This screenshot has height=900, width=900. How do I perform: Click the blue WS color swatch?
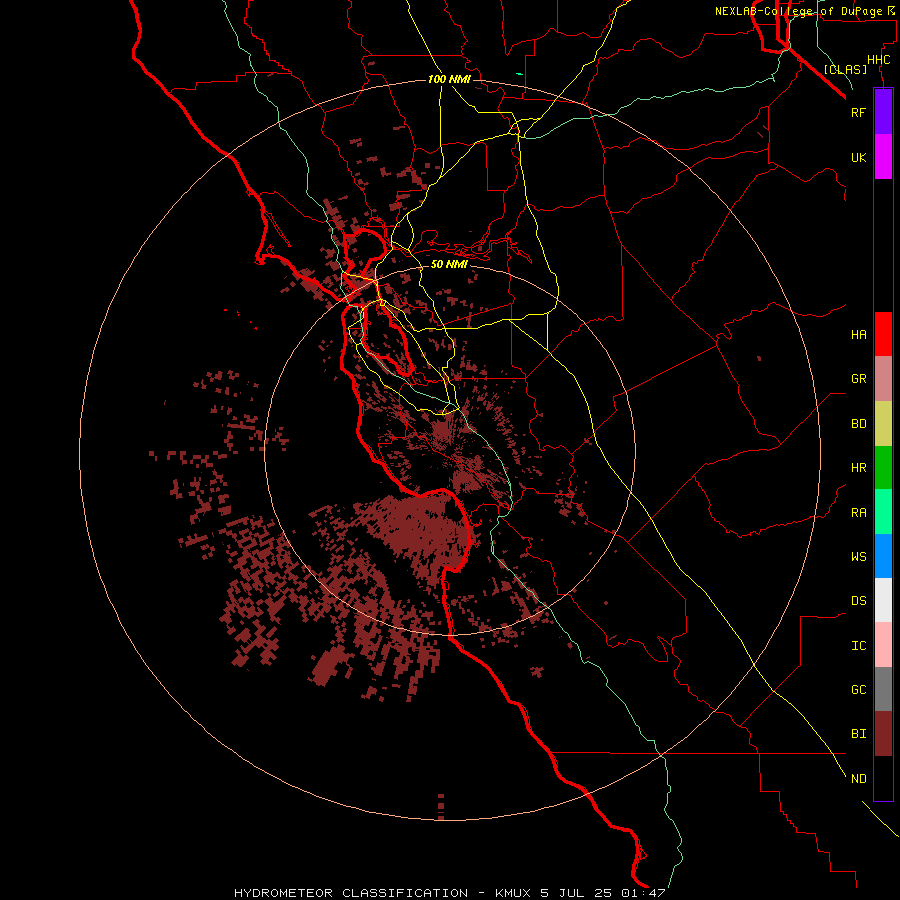[883, 556]
